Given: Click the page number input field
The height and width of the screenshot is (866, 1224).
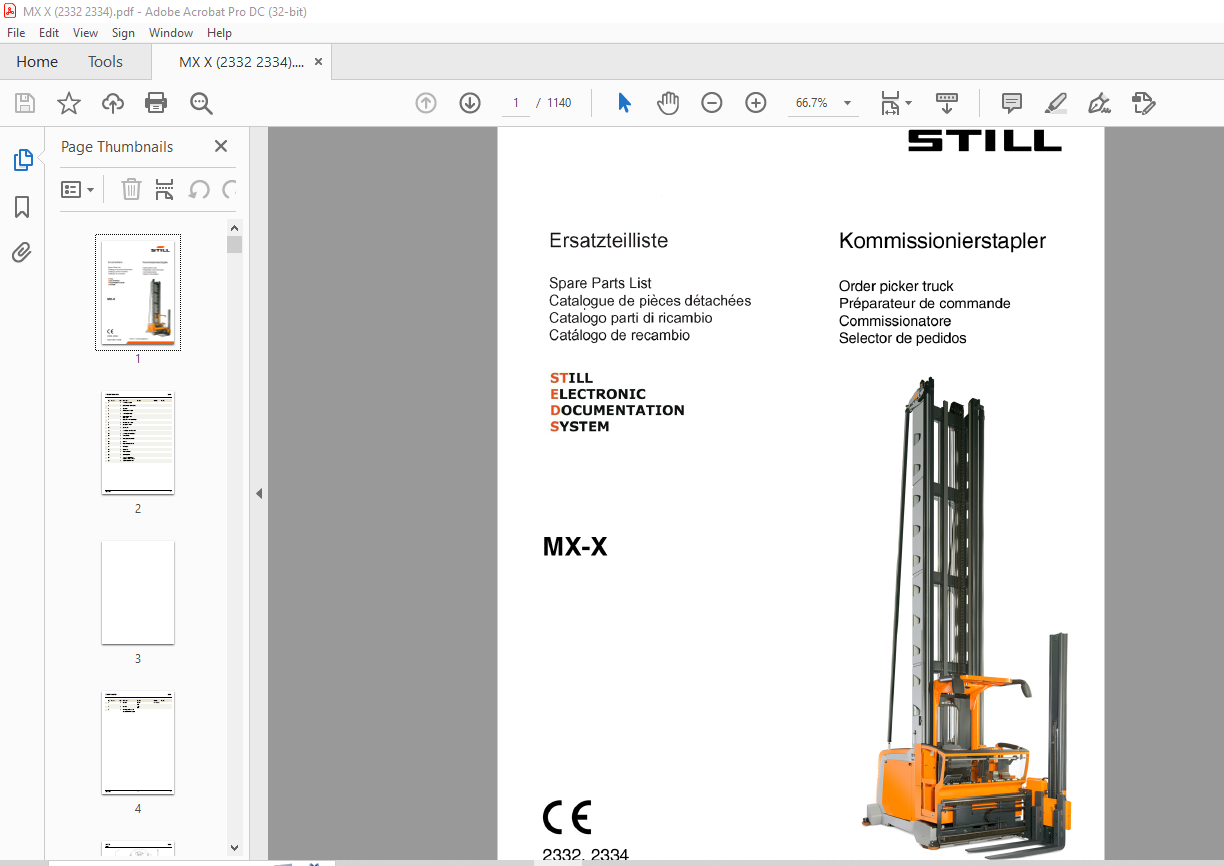Looking at the screenshot, I should (x=516, y=103).
